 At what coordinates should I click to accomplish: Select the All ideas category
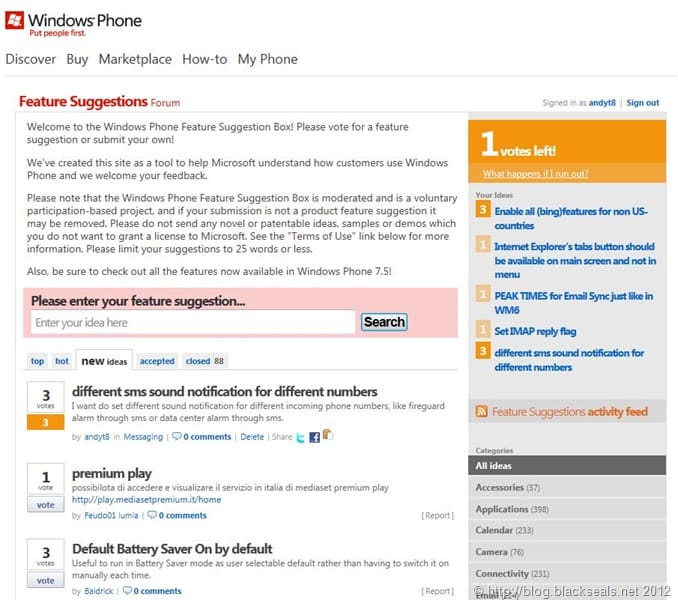567,466
